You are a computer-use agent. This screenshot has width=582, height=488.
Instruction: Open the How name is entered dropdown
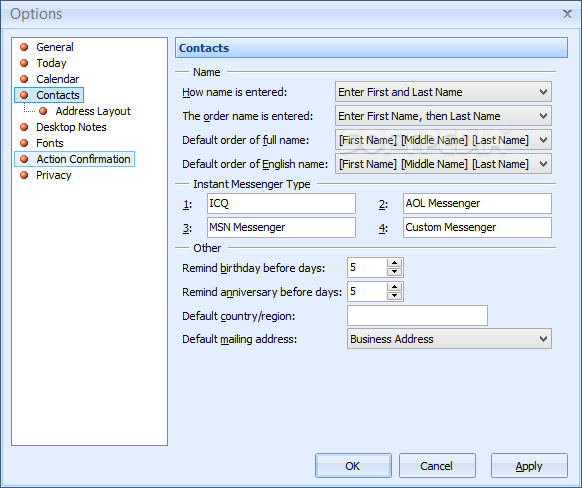click(443, 92)
